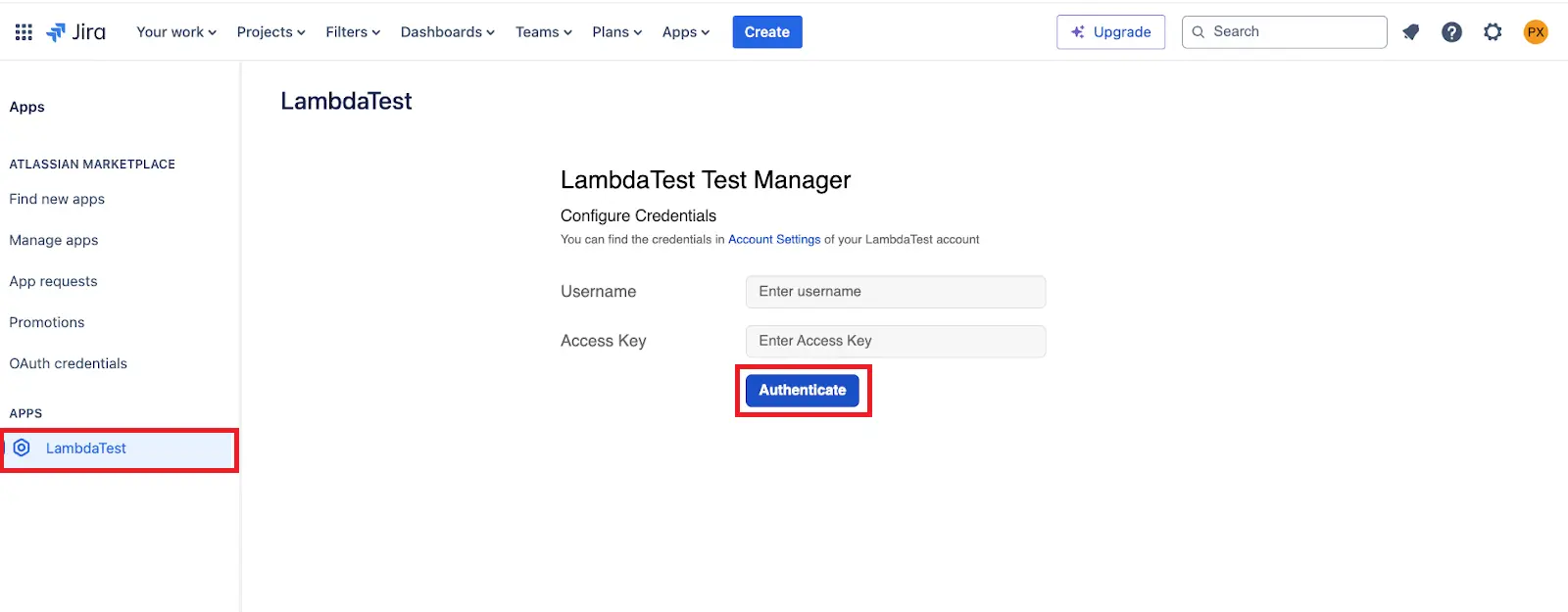Open the Teams menu

tap(543, 32)
